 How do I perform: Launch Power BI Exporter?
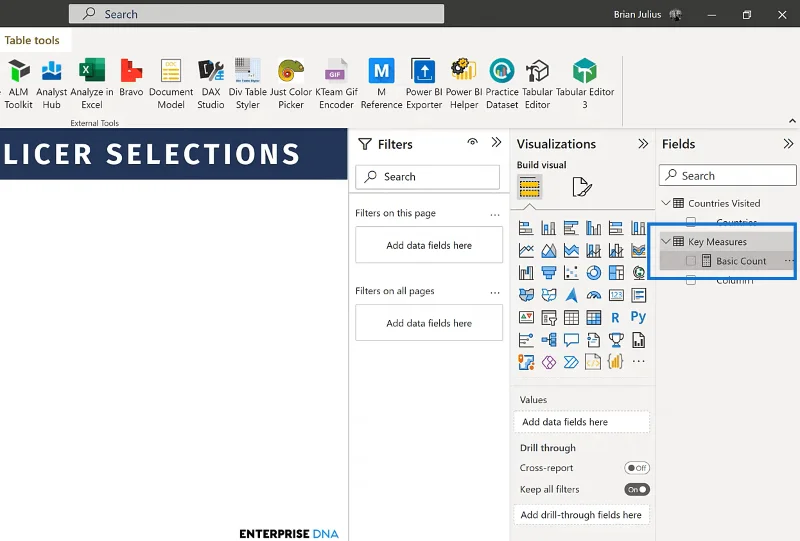[424, 84]
